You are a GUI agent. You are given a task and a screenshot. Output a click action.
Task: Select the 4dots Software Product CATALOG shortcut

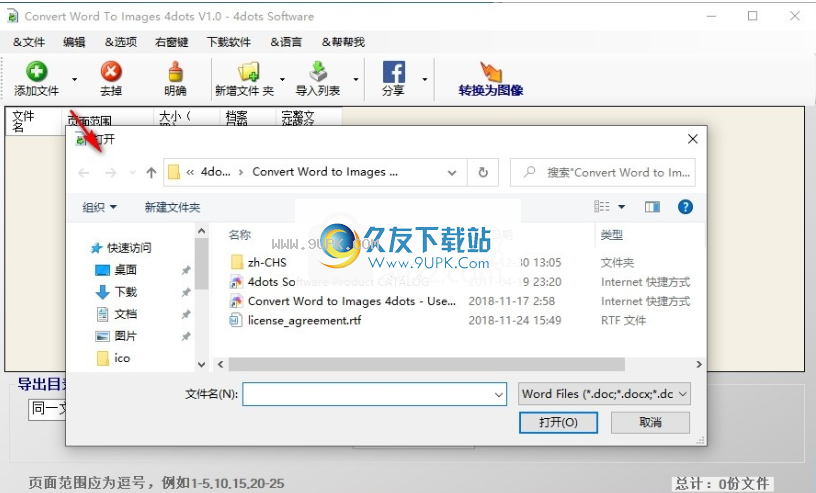pos(329,282)
